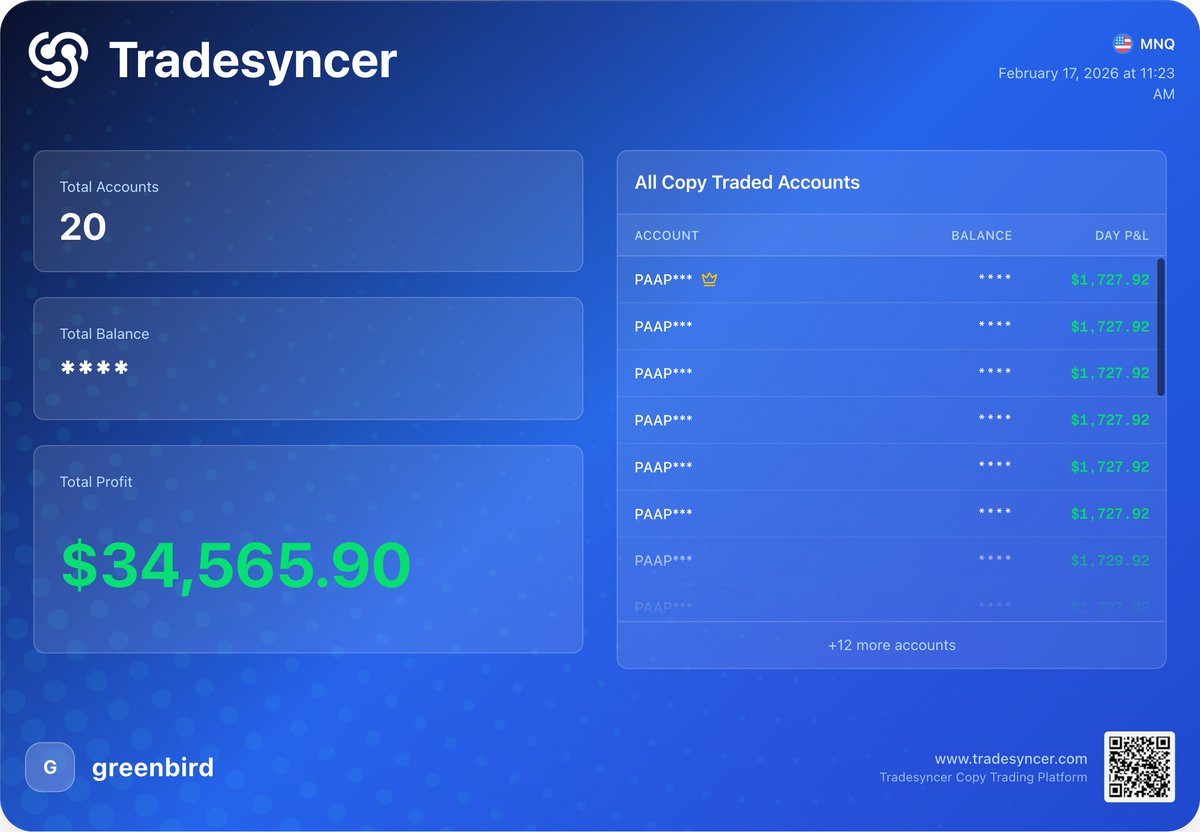Click the February 17, 2026 timestamp
Image resolution: width=1200 pixels, height=832 pixels.
click(1087, 83)
